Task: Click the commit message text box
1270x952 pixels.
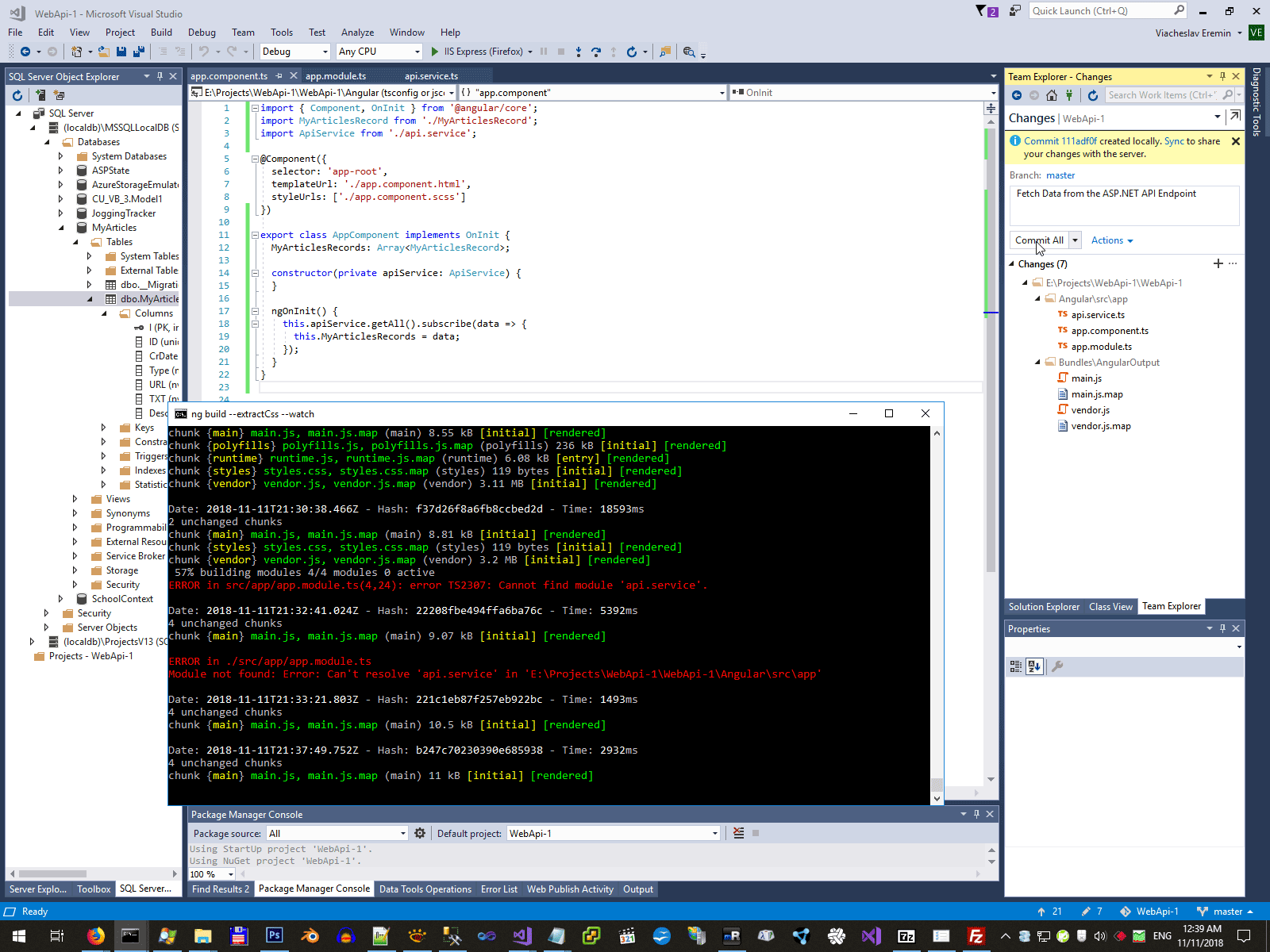Action: tap(1123, 205)
